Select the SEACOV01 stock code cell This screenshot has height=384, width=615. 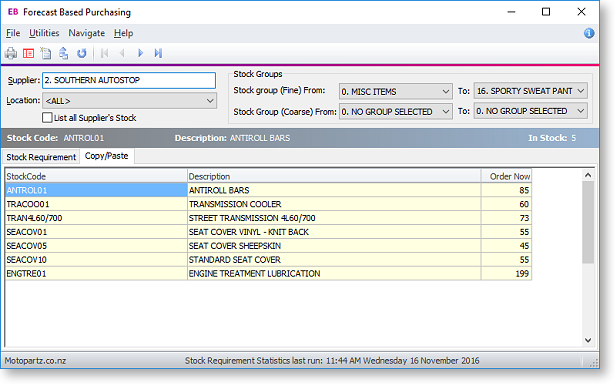click(x=96, y=232)
